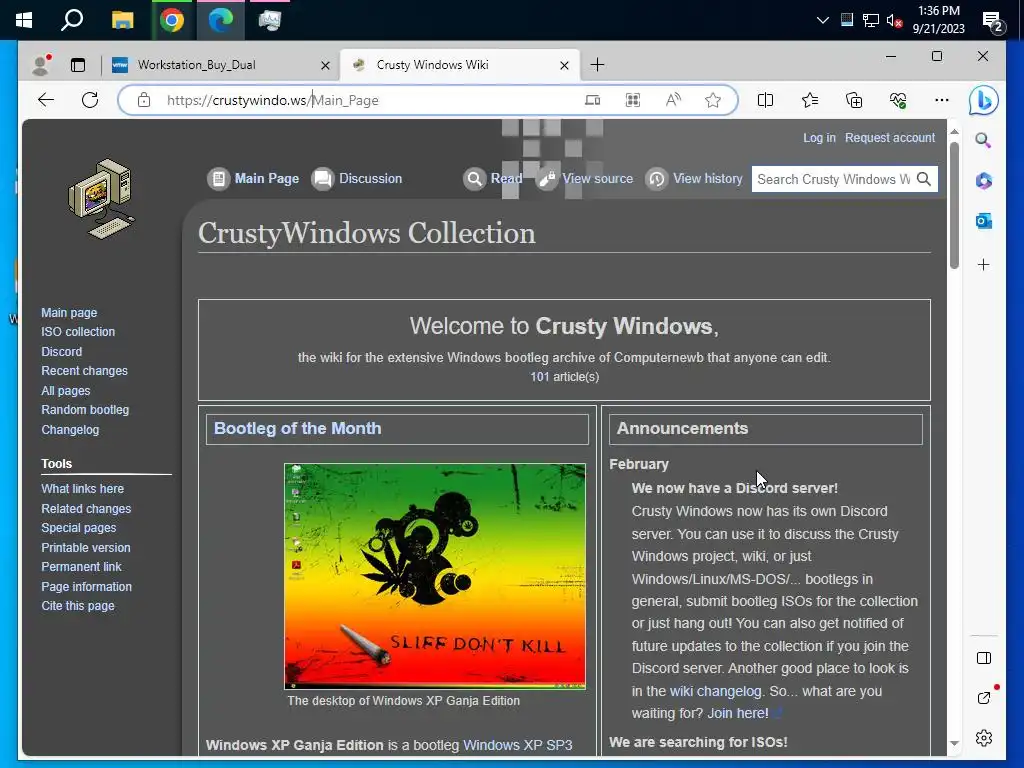This screenshot has width=1024, height=768.
Task: Open Random bootleg link
Action: click(x=85, y=409)
